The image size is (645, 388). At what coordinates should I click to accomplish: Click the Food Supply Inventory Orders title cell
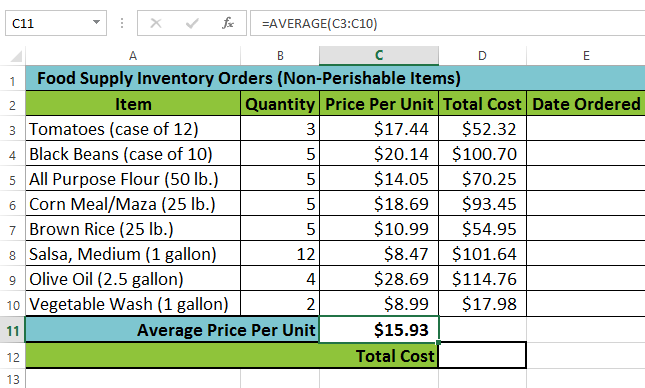[335, 78]
